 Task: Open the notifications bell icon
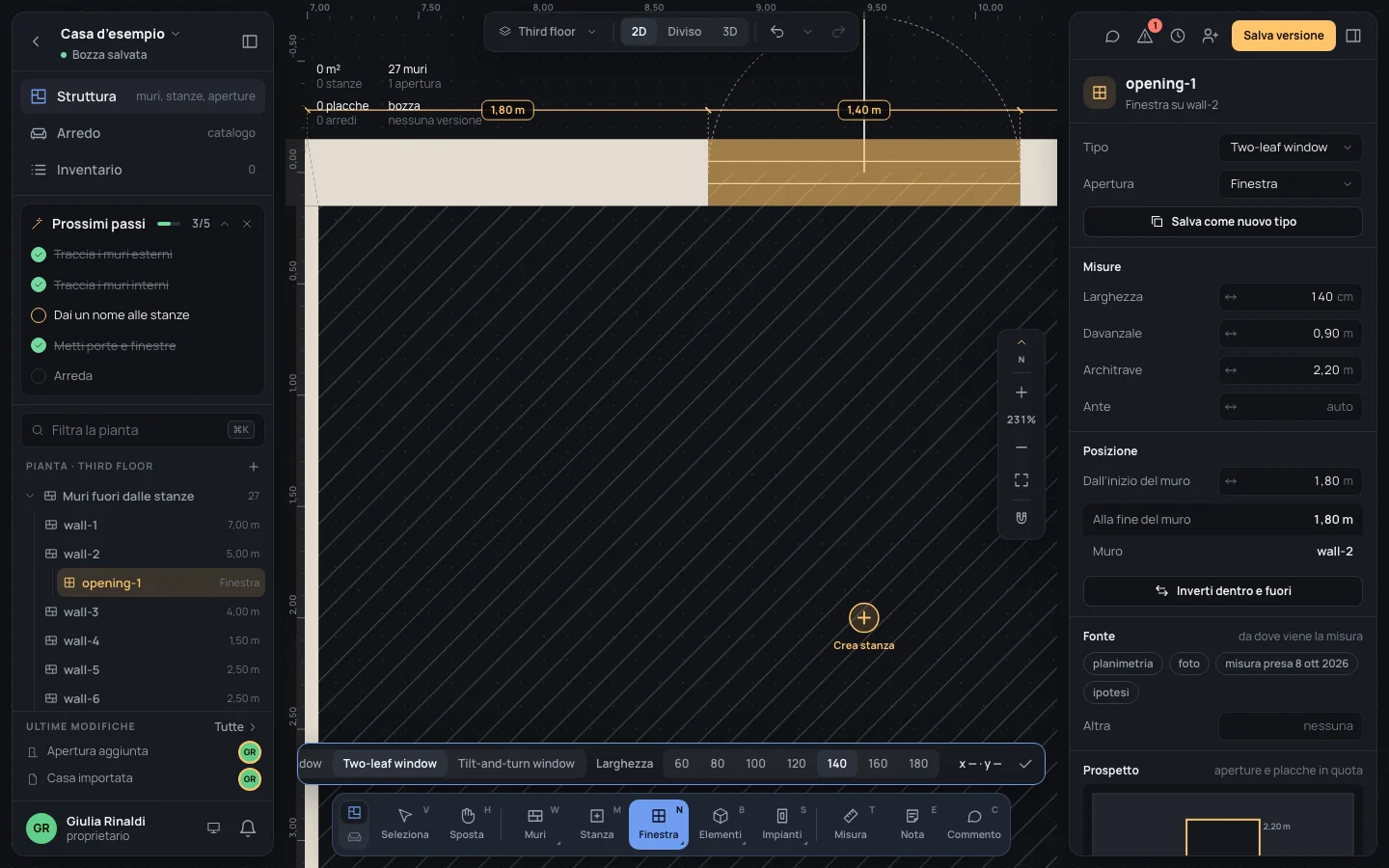(248, 827)
